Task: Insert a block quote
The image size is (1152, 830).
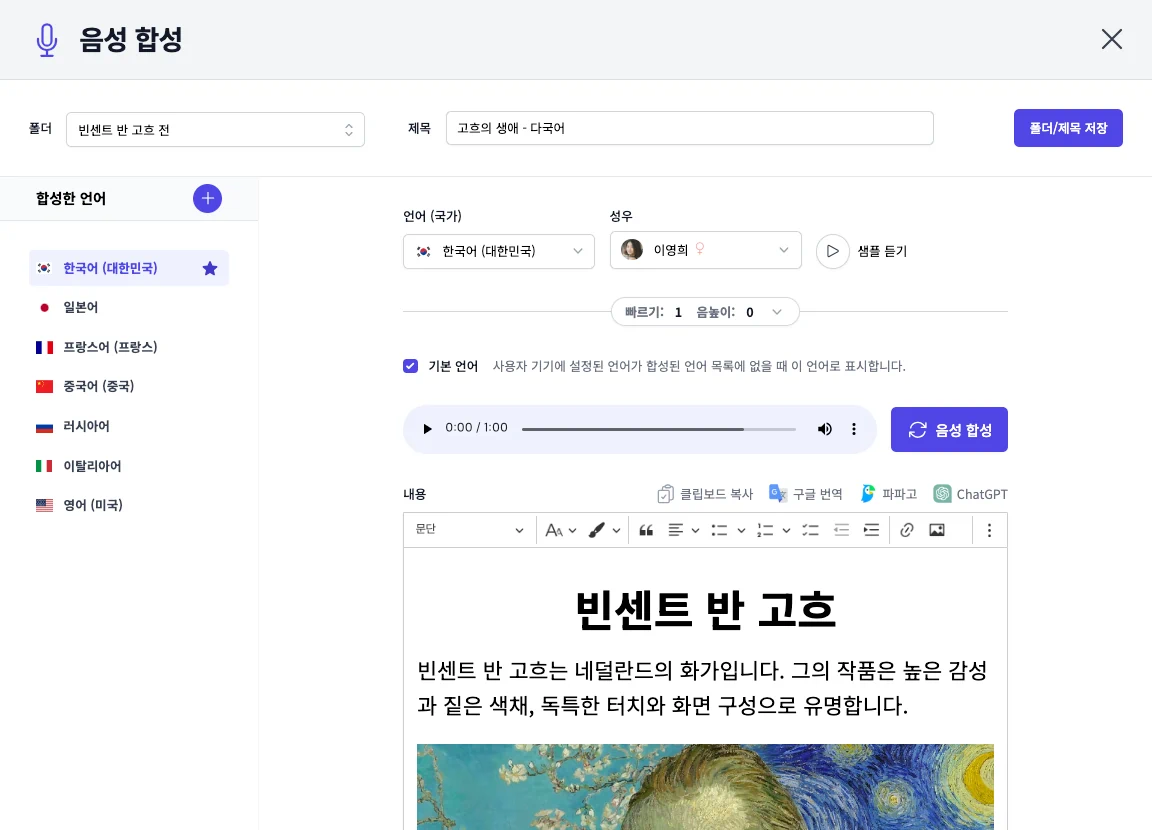Action: (x=647, y=530)
